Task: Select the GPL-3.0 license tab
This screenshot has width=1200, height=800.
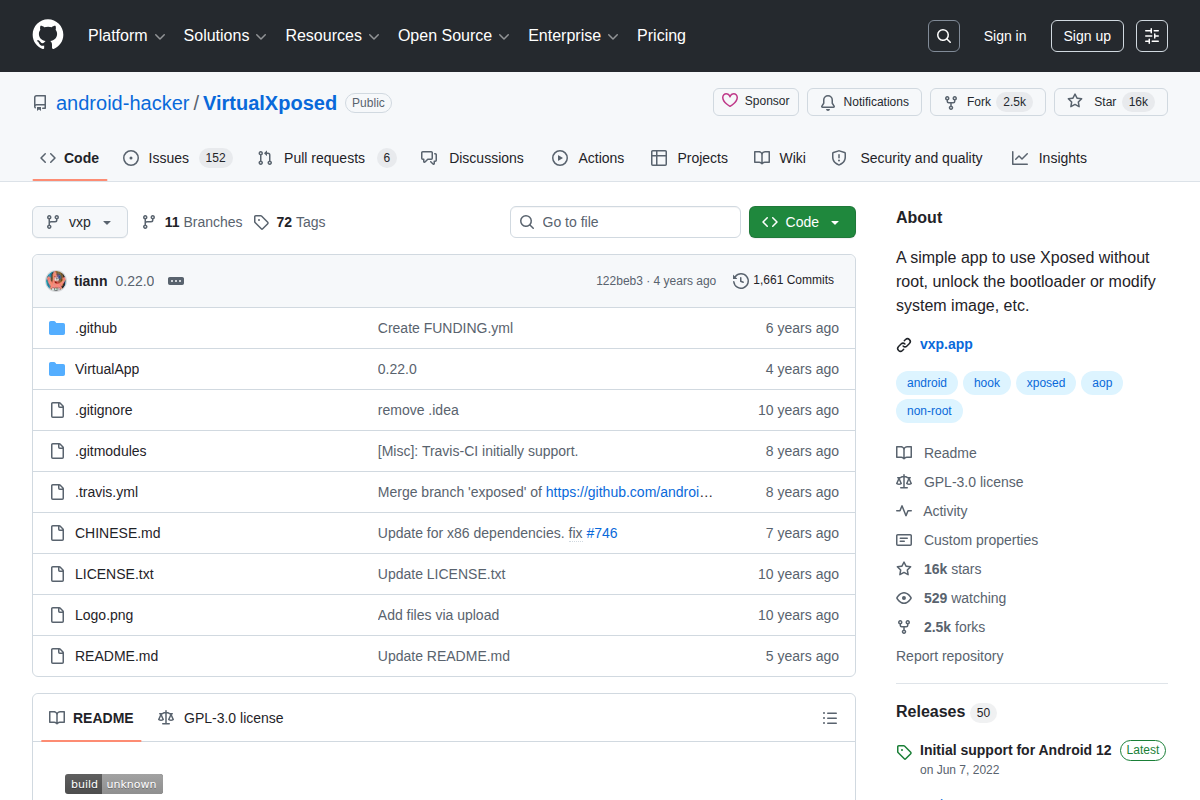Action: pos(221,718)
